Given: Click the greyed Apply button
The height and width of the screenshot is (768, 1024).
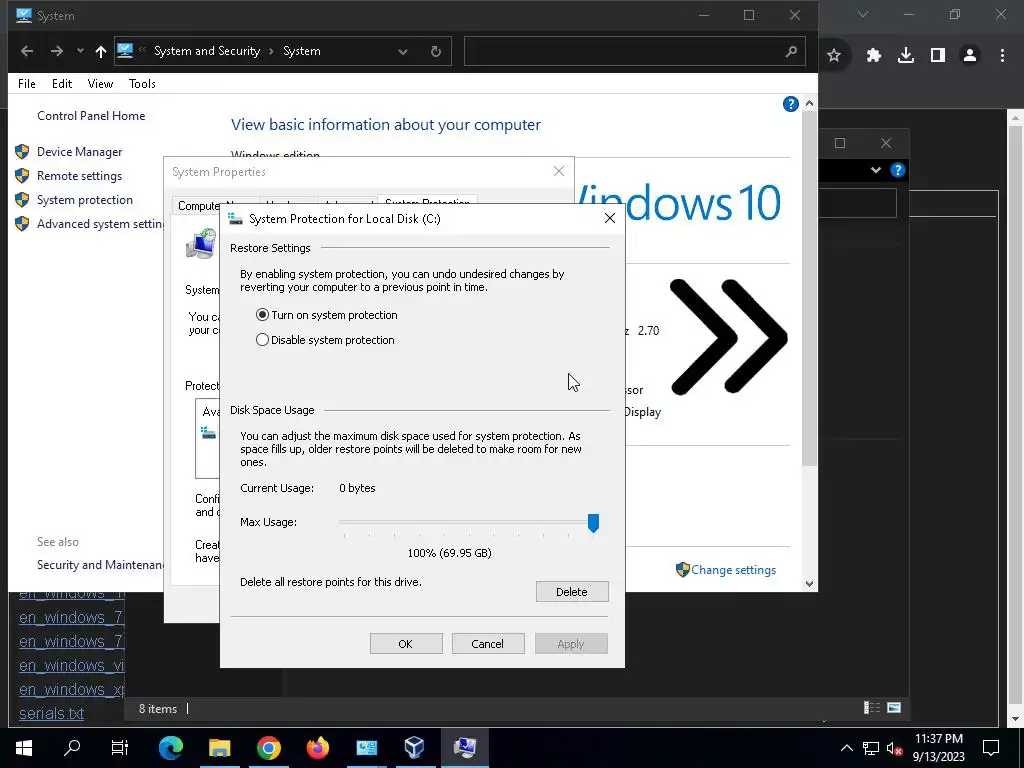Looking at the screenshot, I should [571, 643].
